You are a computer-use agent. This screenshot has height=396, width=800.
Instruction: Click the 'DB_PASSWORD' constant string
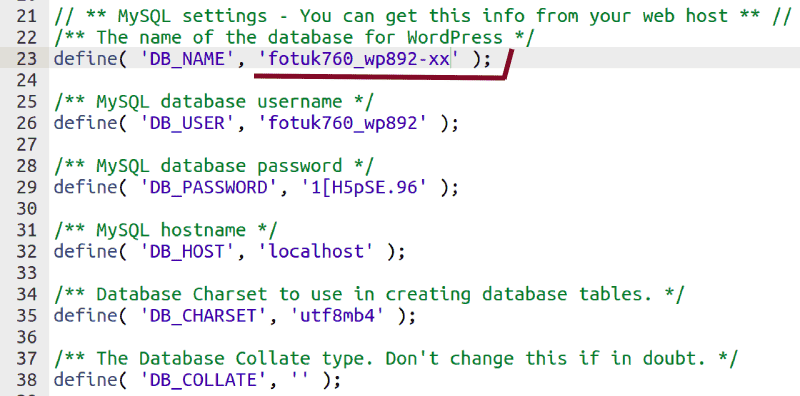point(209,188)
